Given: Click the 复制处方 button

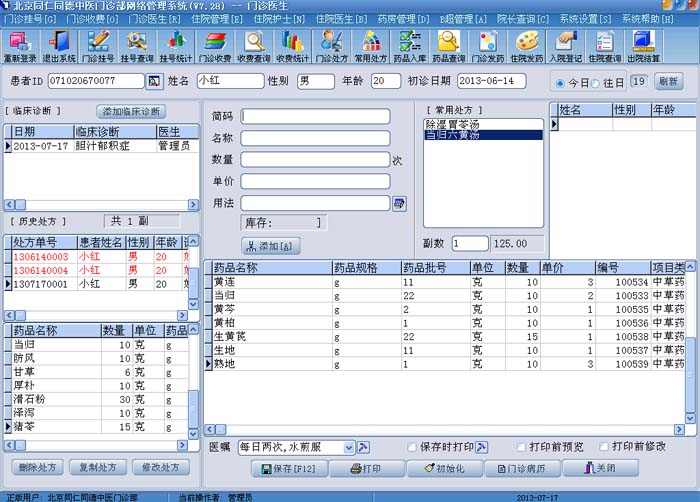Looking at the screenshot, I should point(98,468).
